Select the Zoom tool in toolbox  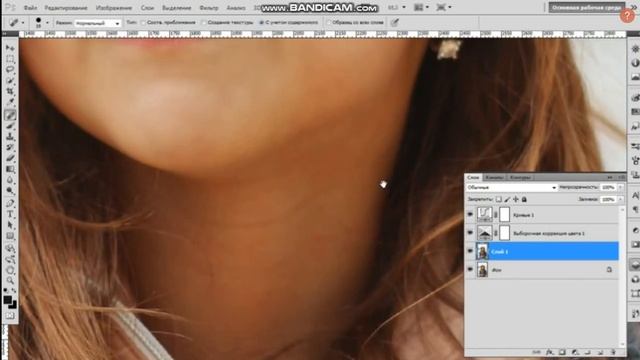point(10,280)
